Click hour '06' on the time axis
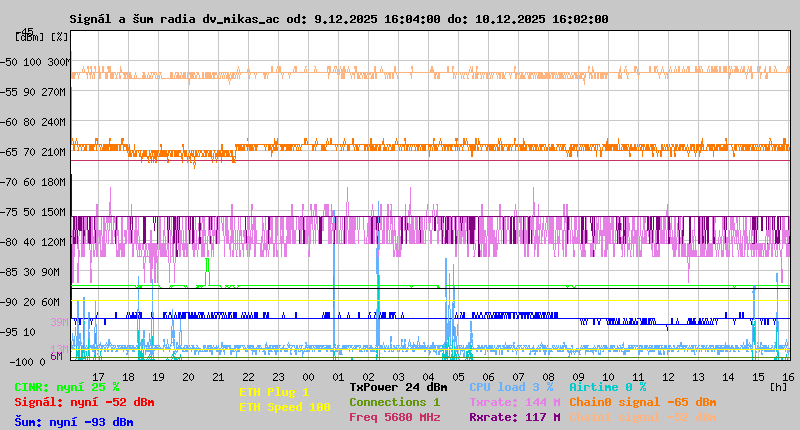 (x=489, y=377)
